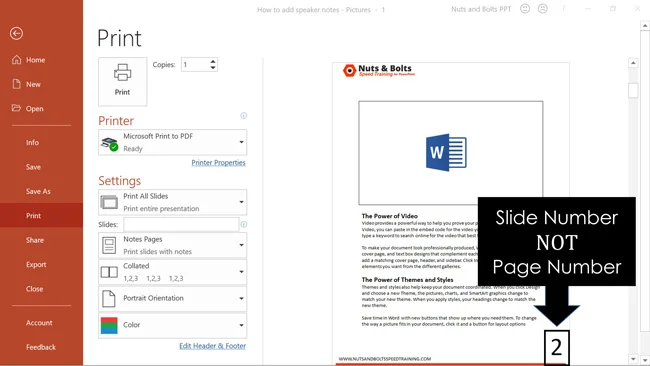Screen dimensions: 650x366
Task: Click 'The Power of Video' heading in preview
Action: click(390, 216)
